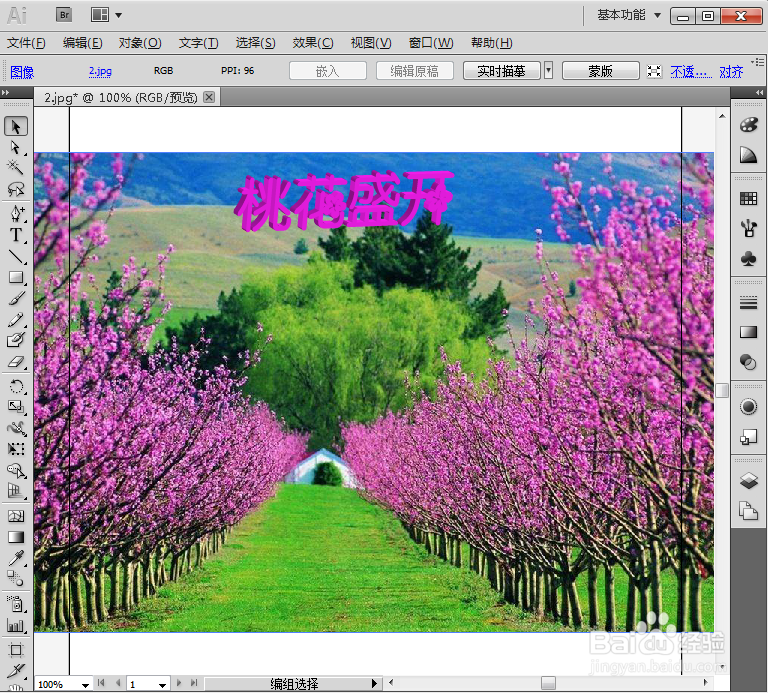The height and width of the screenshot is (693, 768).
Task: Open the Brushes panel icon
Action: (x=748, y=228)
